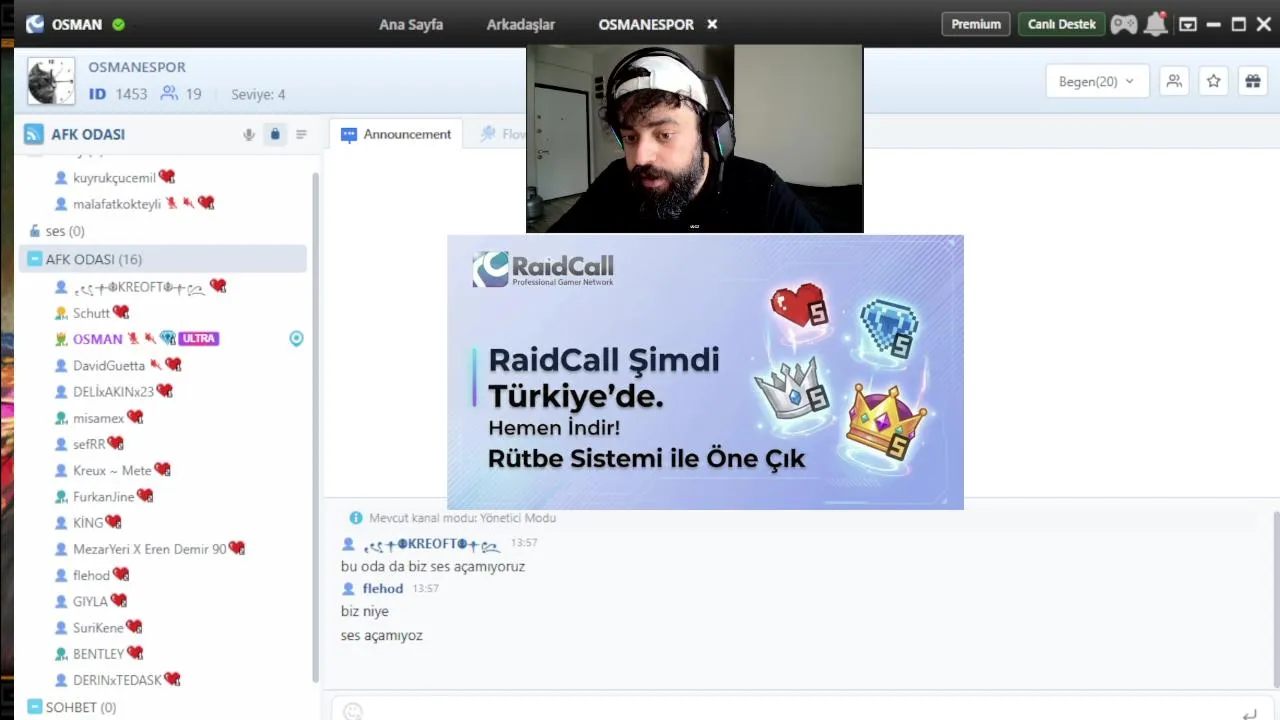This screenshot has width=1280, height=720.
Task: Click the heart badge icon in banner
Action: click(x=799, y=305)
